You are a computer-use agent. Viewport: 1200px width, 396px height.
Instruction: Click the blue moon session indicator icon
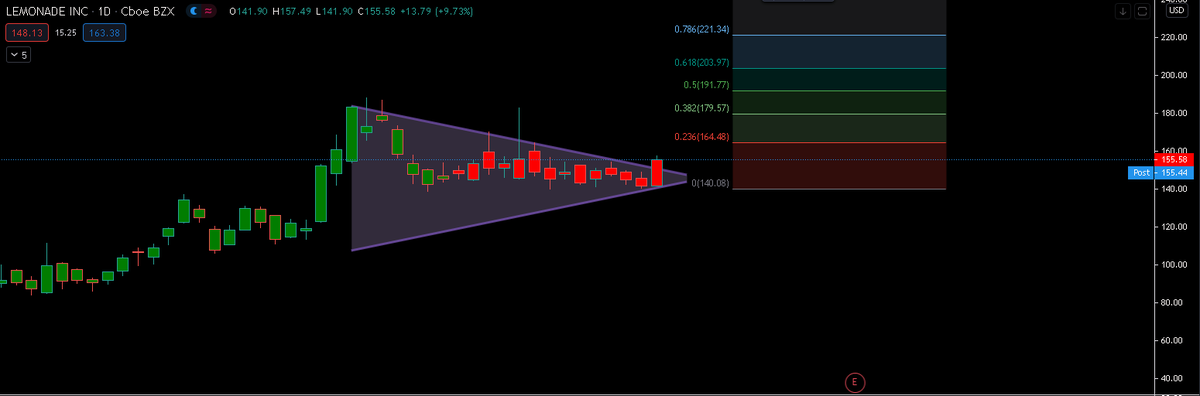click(x=194, y=11)
